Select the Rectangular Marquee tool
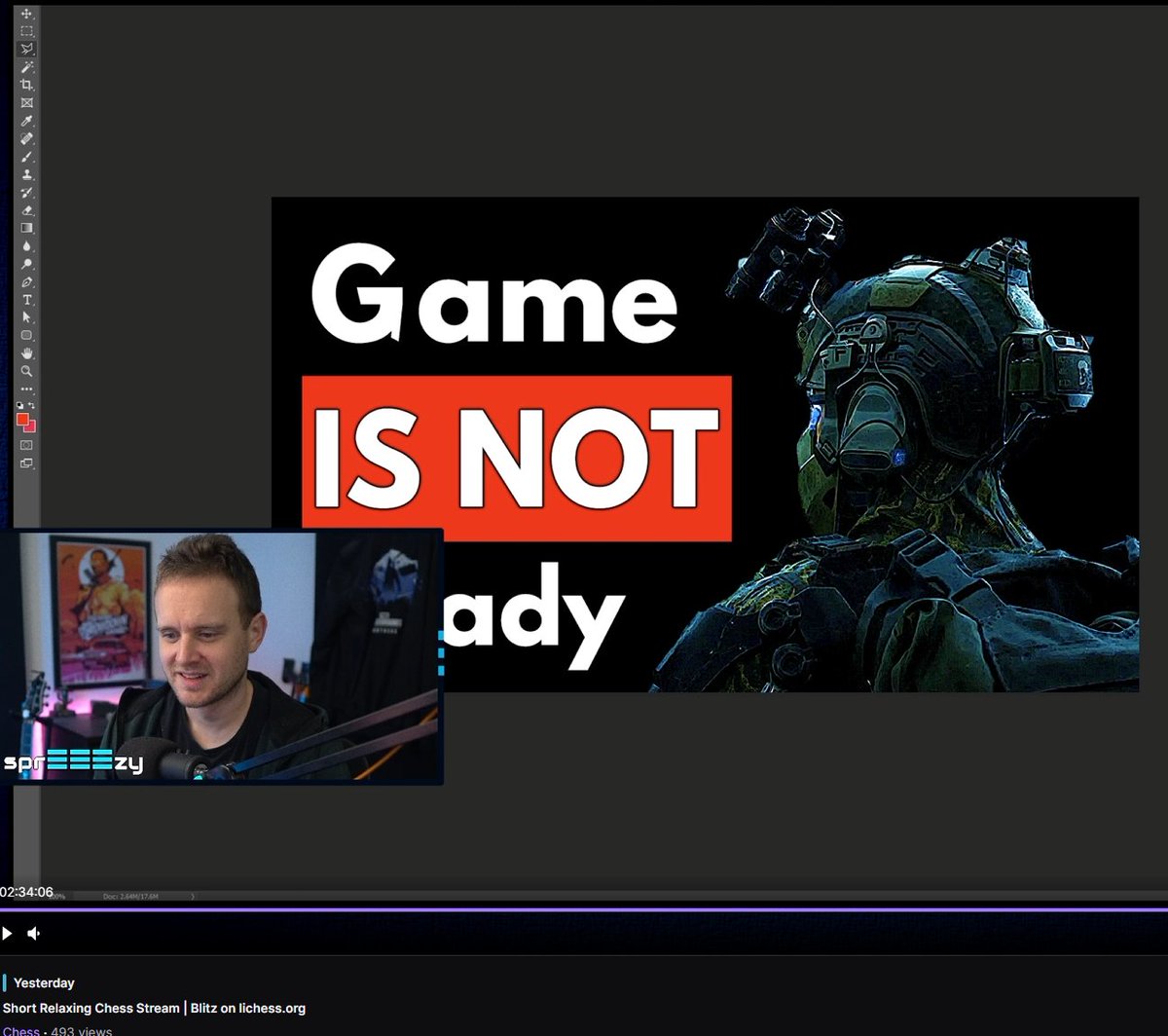 click(27, 31)
